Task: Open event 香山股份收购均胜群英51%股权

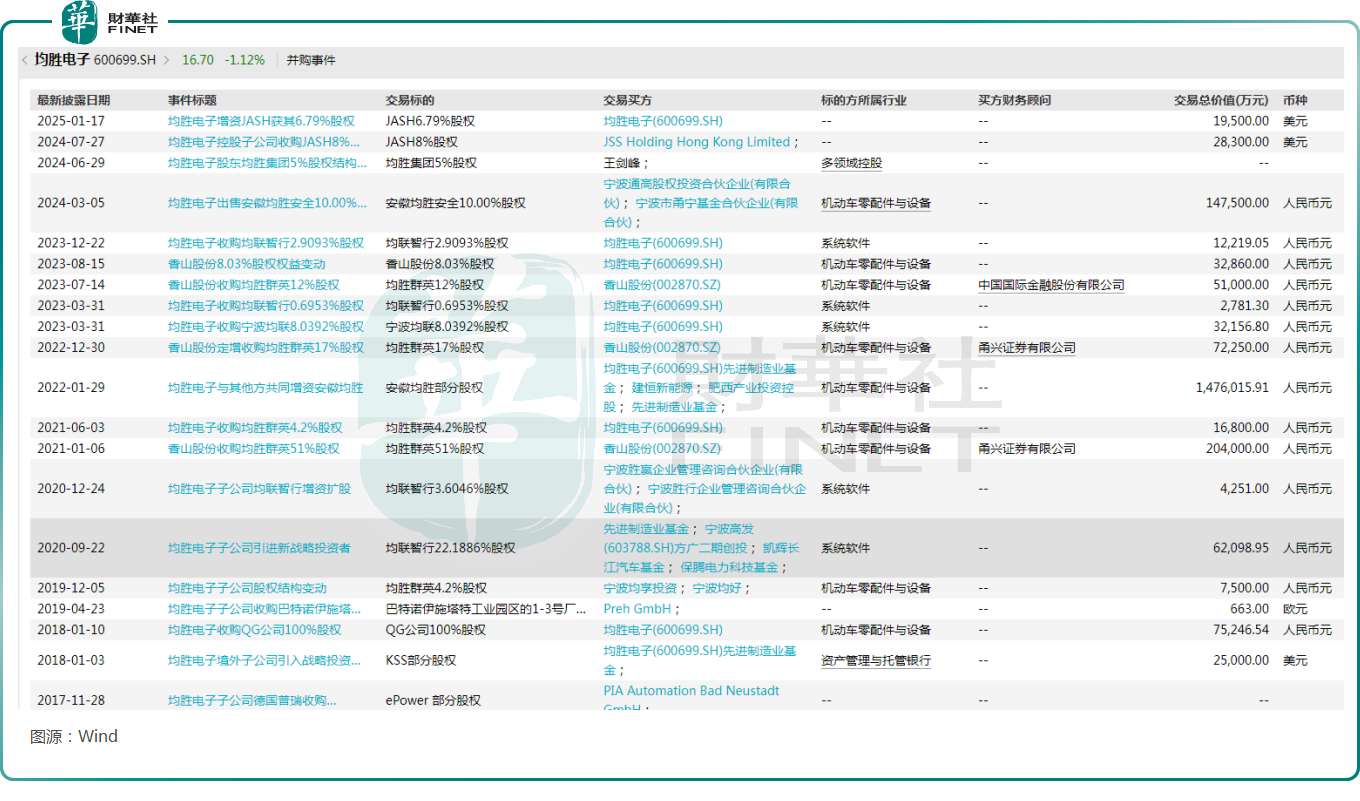Action: (x=254, y=449)
